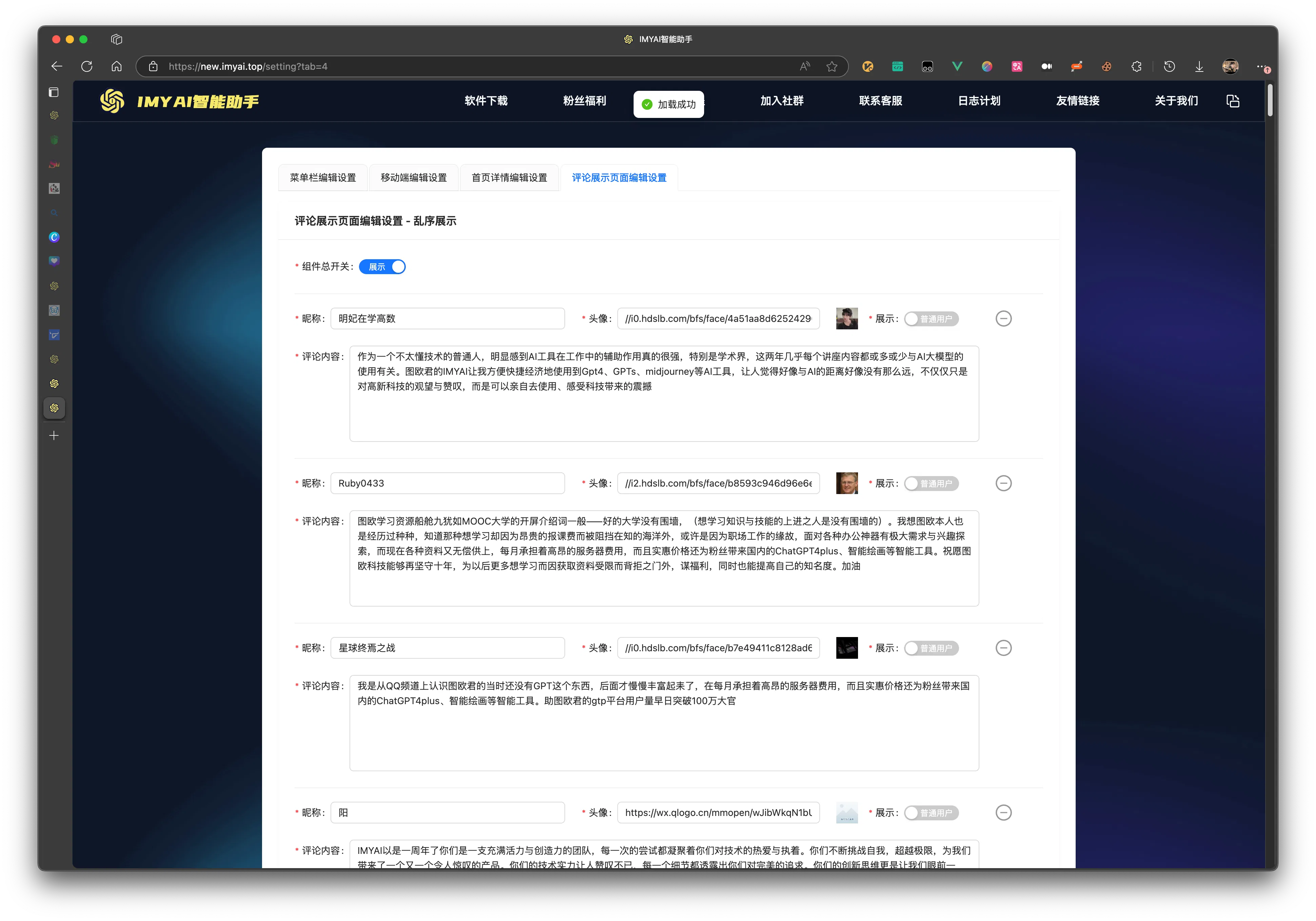Image resolution: width=1316 pixels, height=921 pixels.
Task: Go back to the previous page
Action: pos(57,66)
